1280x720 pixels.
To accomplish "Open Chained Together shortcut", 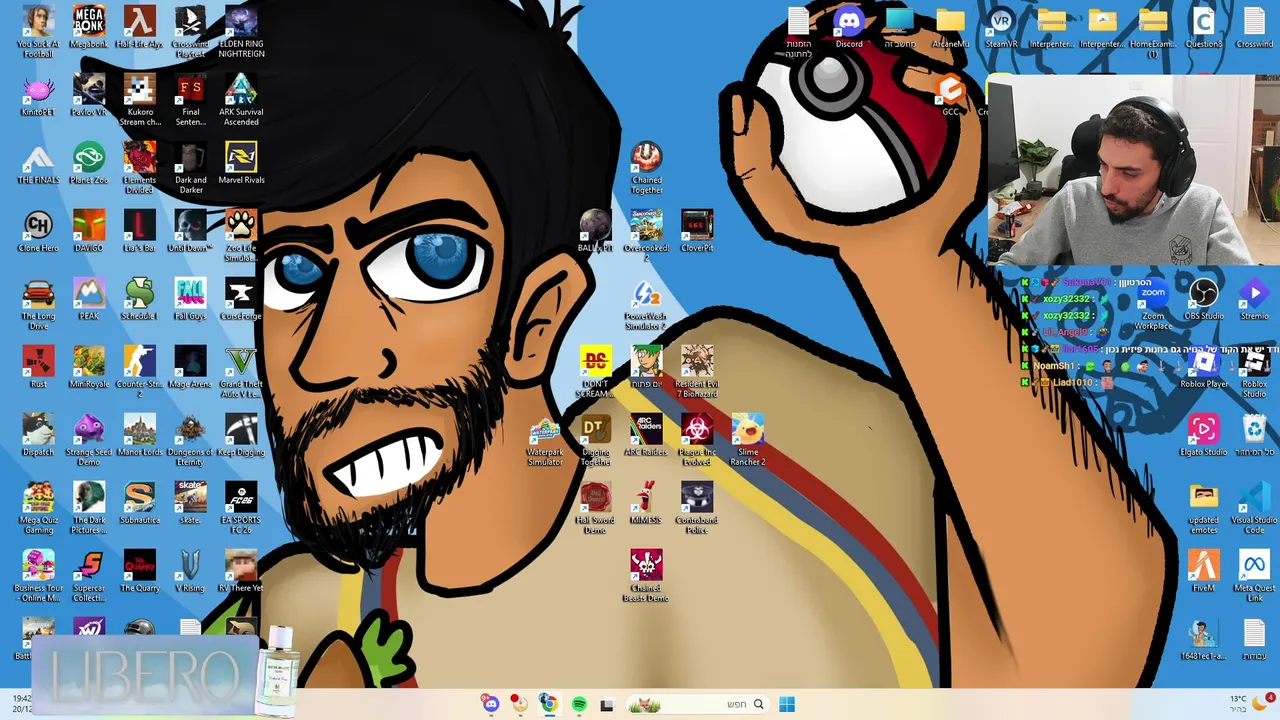I will pyautogui.click(x=646, y=168).
